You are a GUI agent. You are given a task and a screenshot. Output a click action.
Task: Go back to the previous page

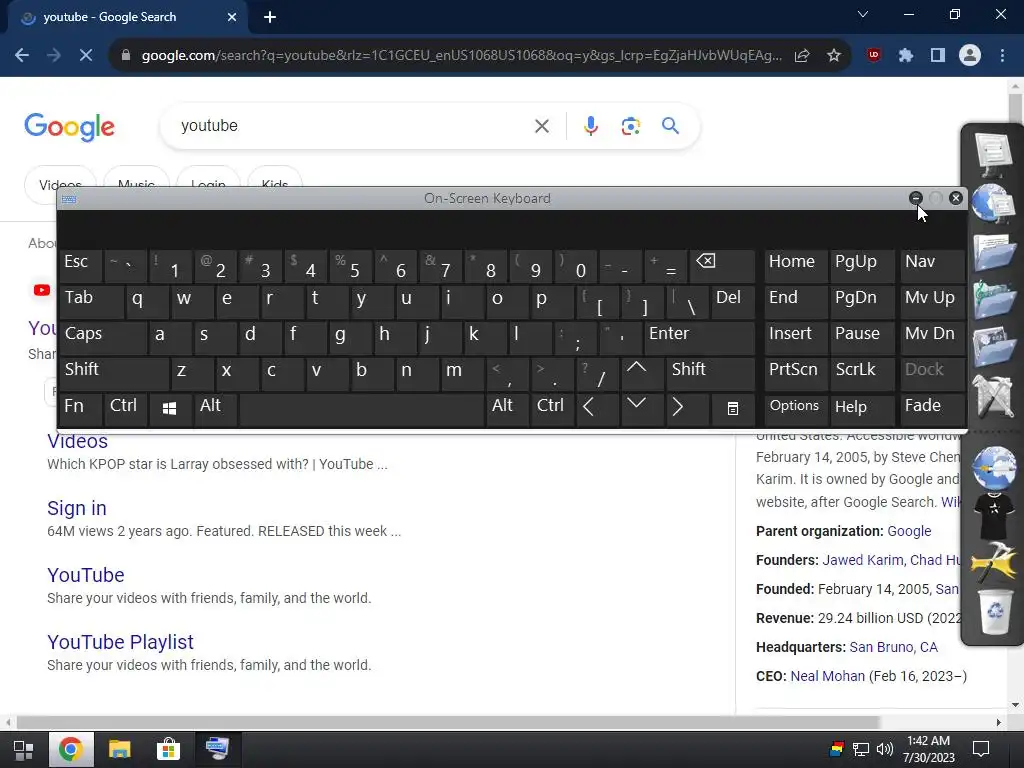pos(22,56)
